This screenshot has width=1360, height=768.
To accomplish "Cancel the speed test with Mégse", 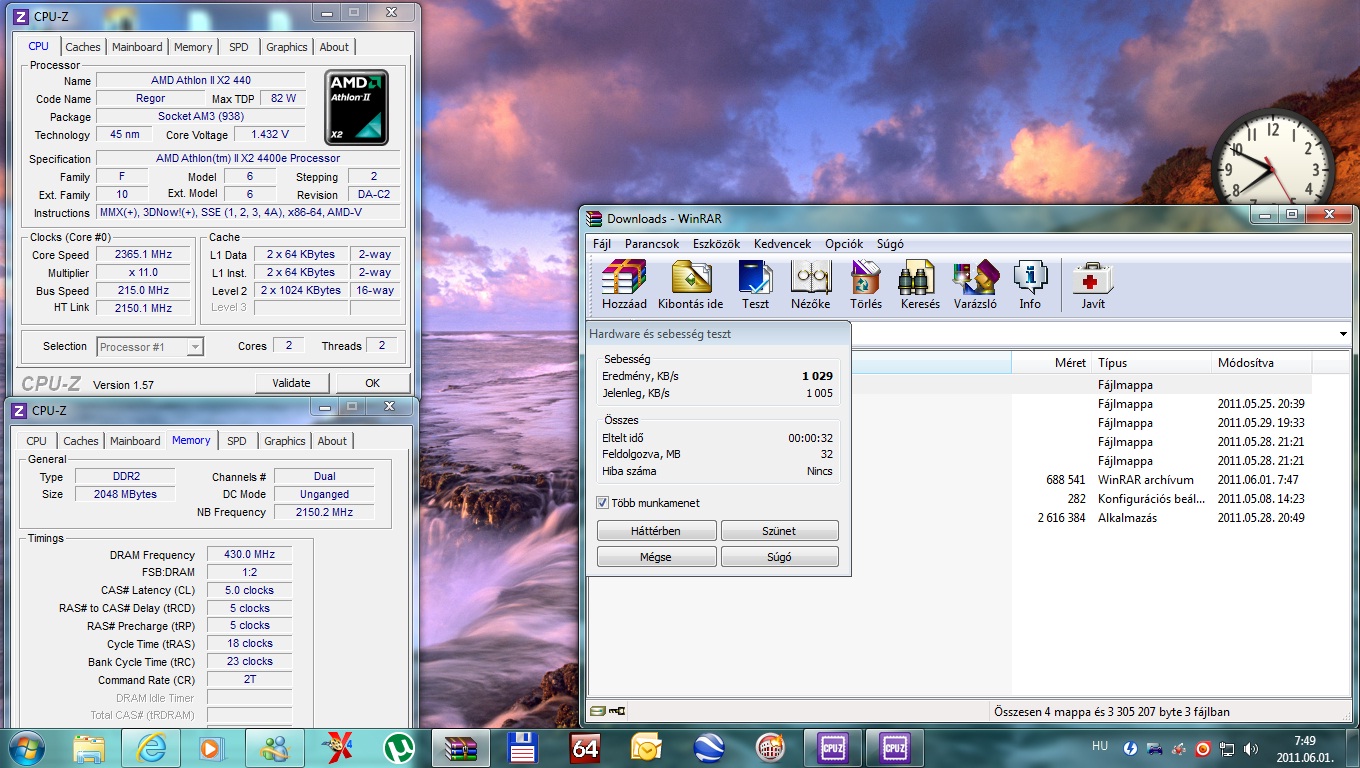I will 656,557.
